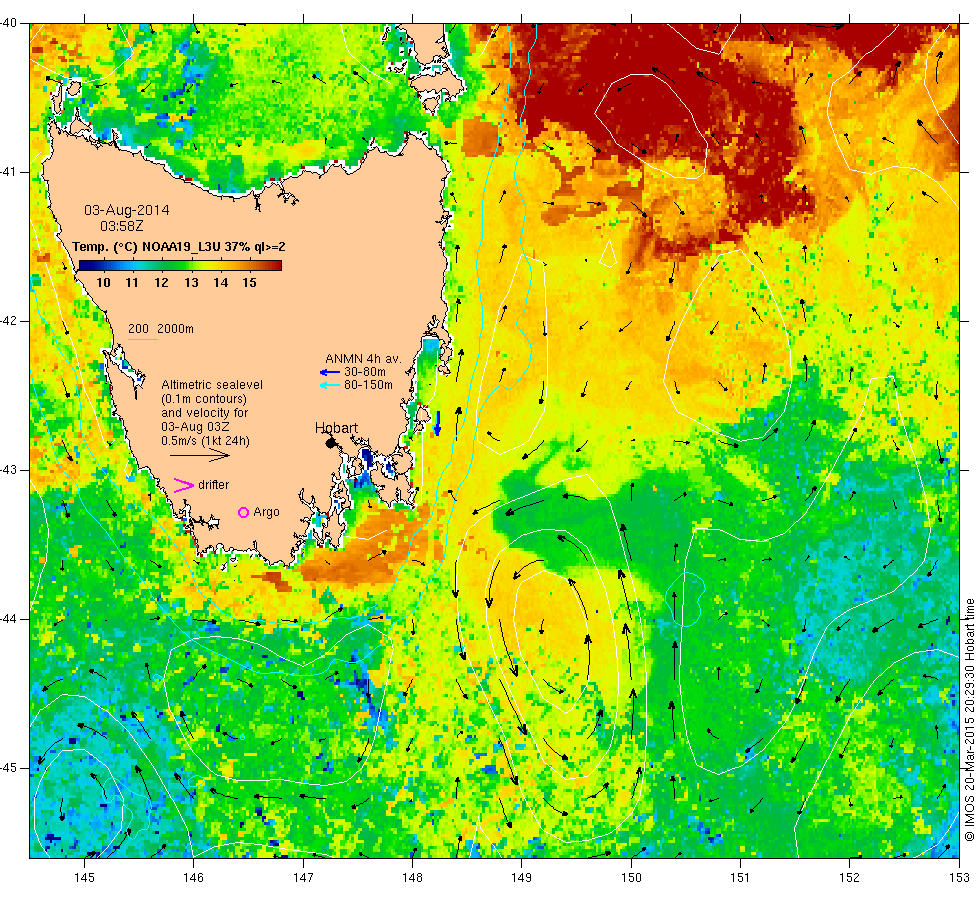This screenshot has height=900, width=980.
Task: Click the cyan 80-150m legend arrow
Action: point(330,385)
